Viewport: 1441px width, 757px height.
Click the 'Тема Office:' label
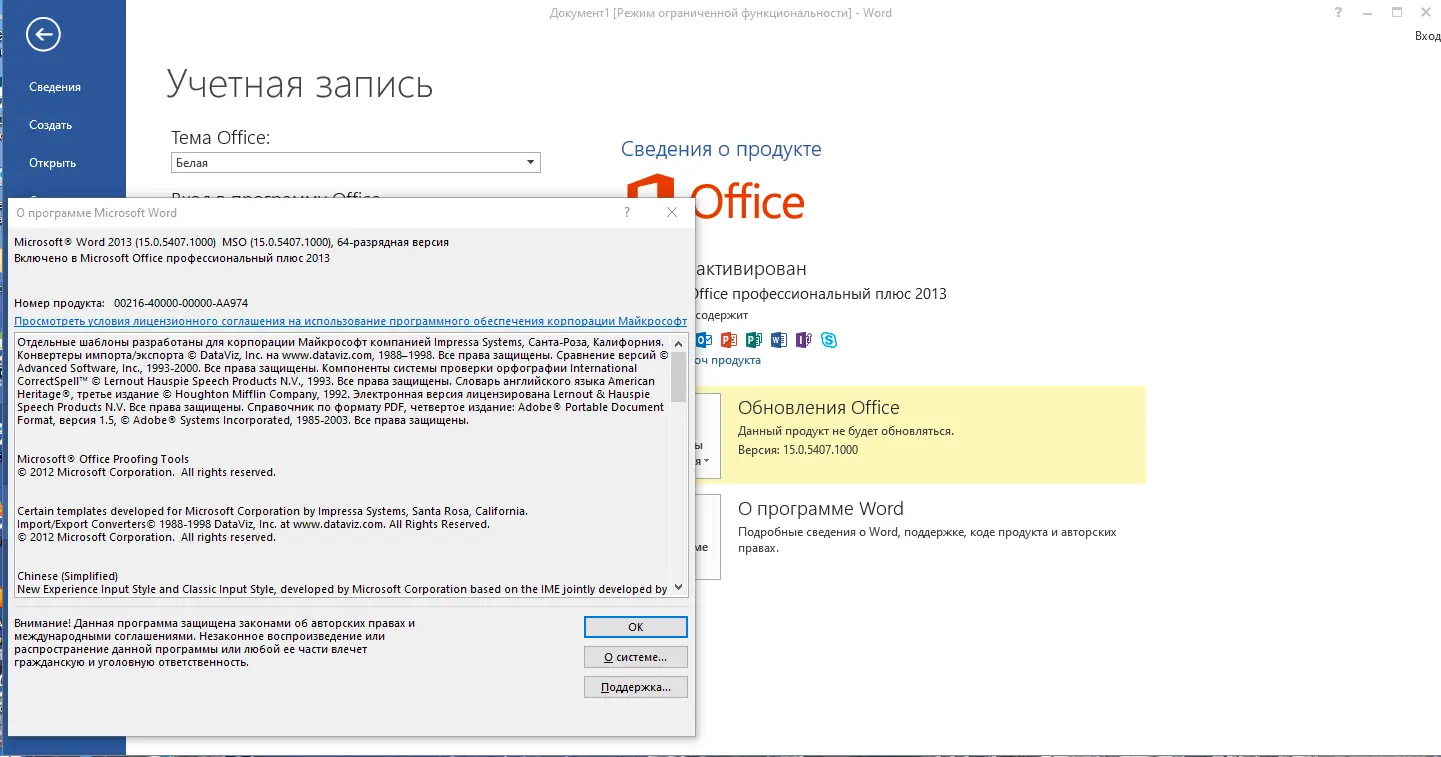click(x=220, y=138)
